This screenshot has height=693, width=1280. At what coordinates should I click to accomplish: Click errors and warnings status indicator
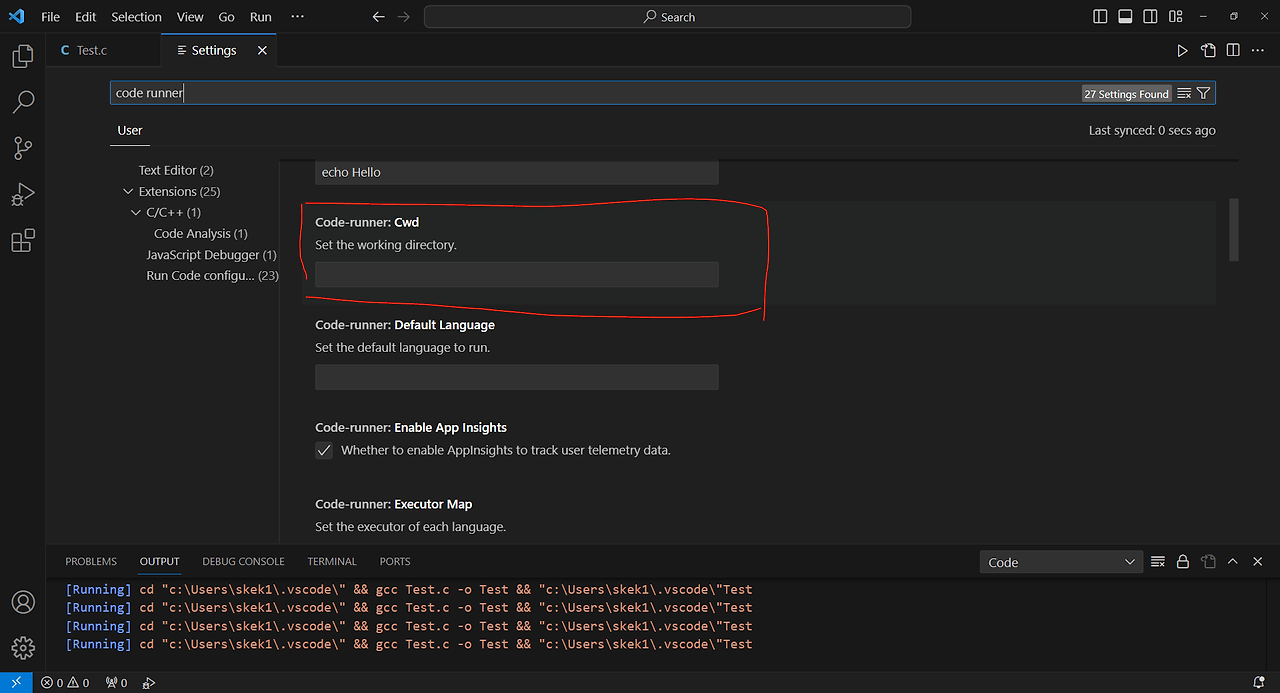[65, 683]
